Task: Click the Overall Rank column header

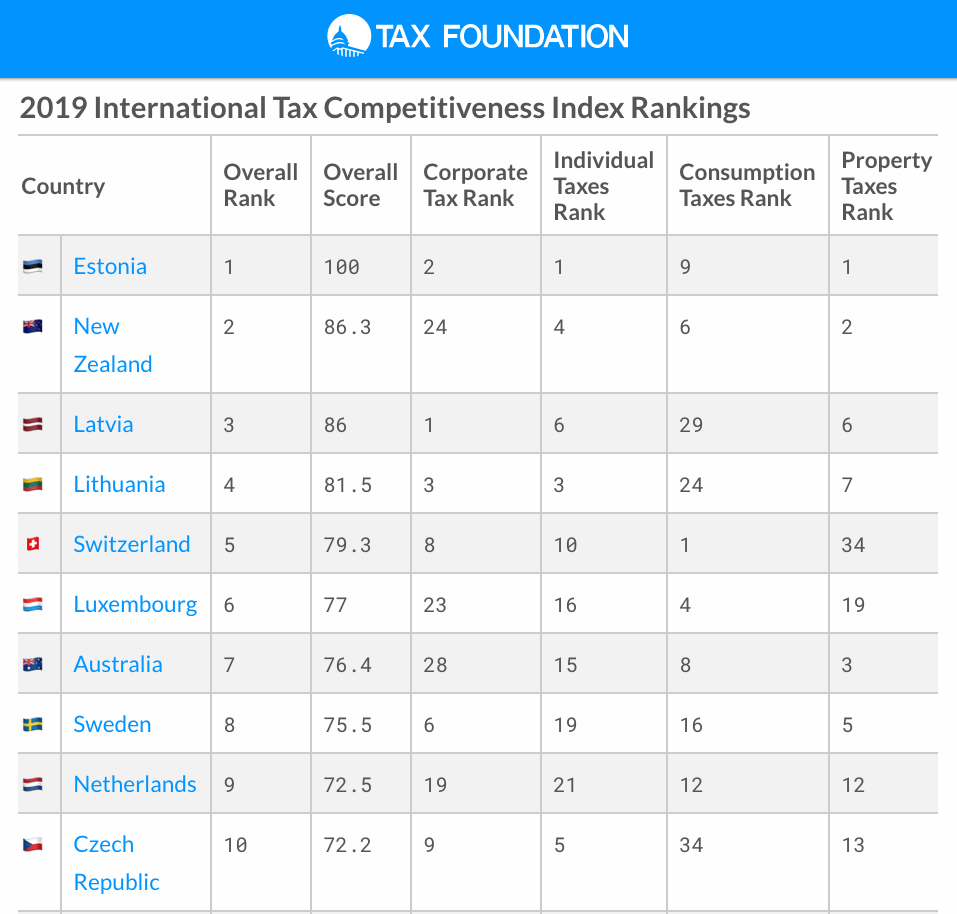Action: [x=261, y=185]
